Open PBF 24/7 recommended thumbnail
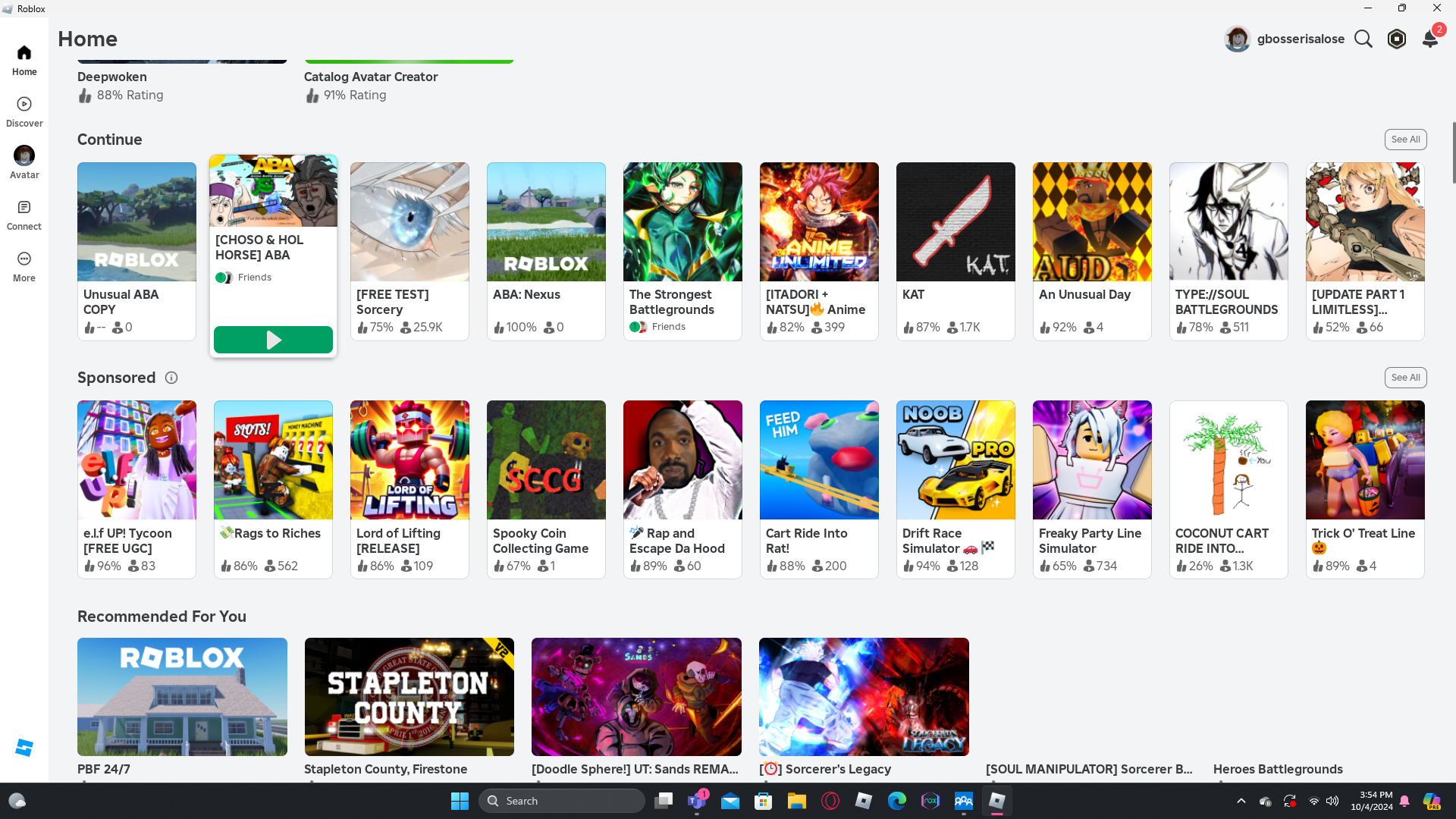Screen dimensions: 1456x819 [x=182, y=697]
